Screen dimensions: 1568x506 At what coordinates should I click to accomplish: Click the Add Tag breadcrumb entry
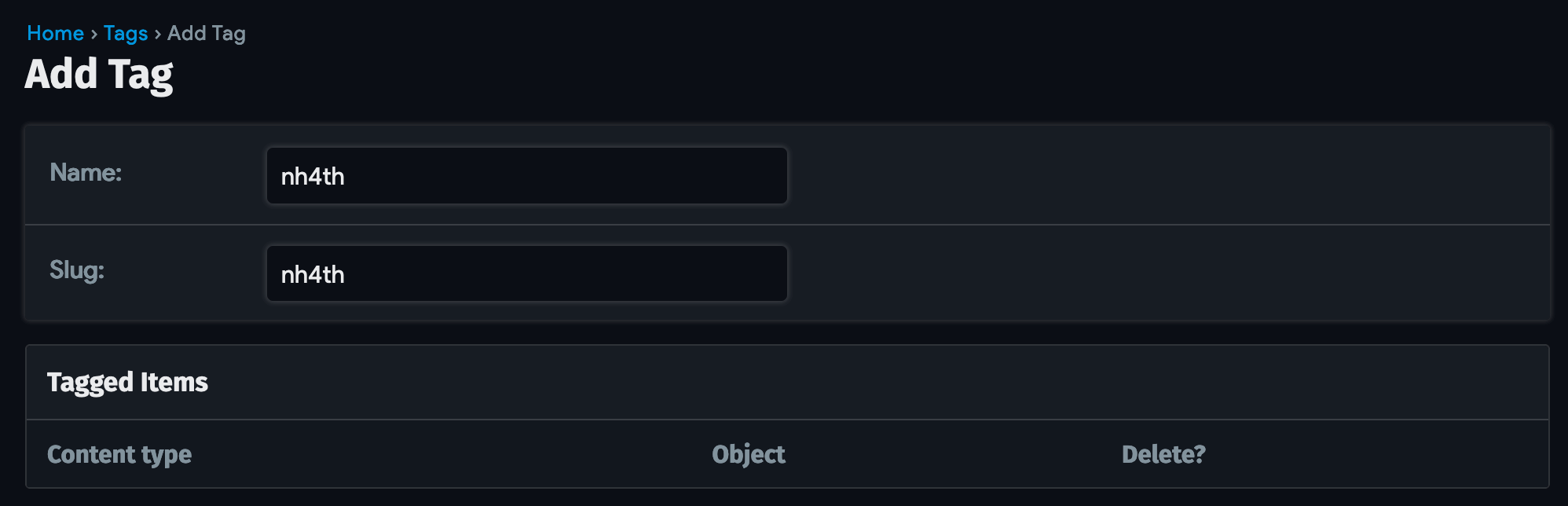[207, 34]
